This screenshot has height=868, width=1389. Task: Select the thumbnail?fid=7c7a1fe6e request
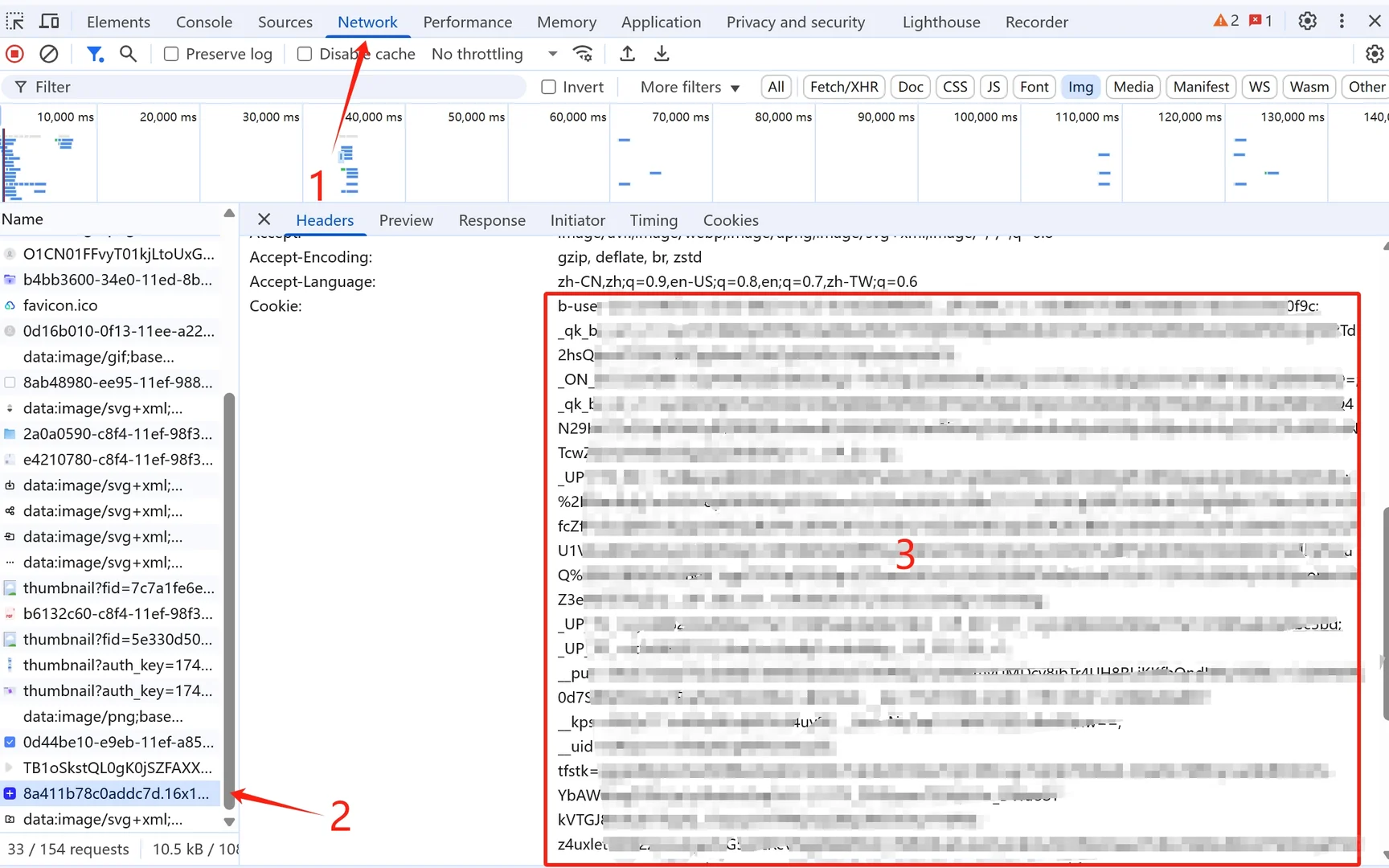pyautogui.click(x=111, y=588)
